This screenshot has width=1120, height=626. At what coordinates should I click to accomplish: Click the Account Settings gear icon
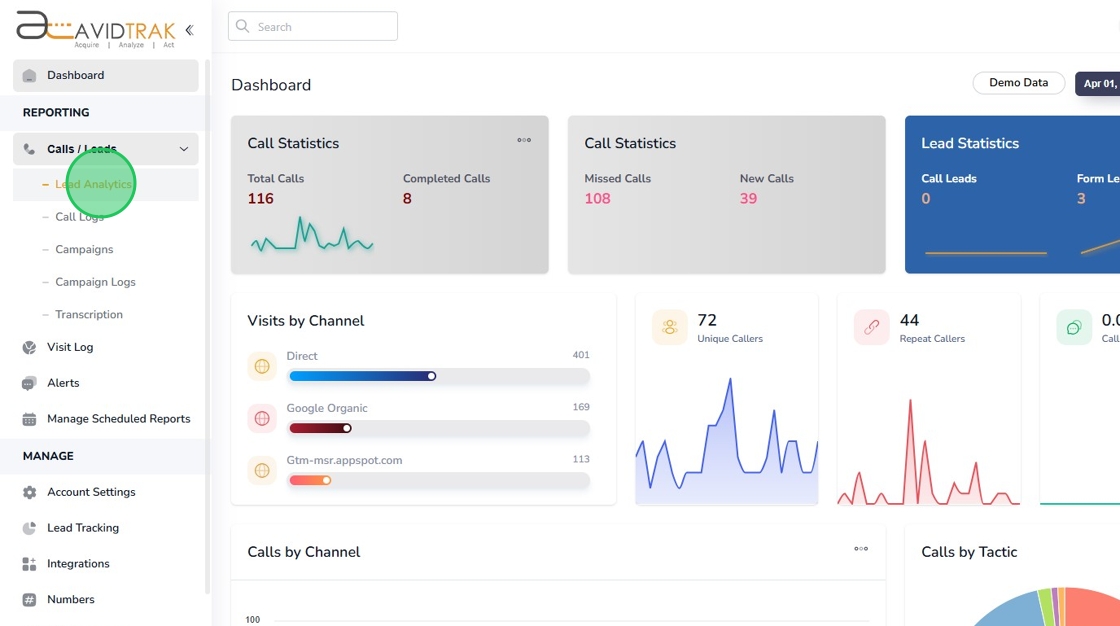point(29,492)
